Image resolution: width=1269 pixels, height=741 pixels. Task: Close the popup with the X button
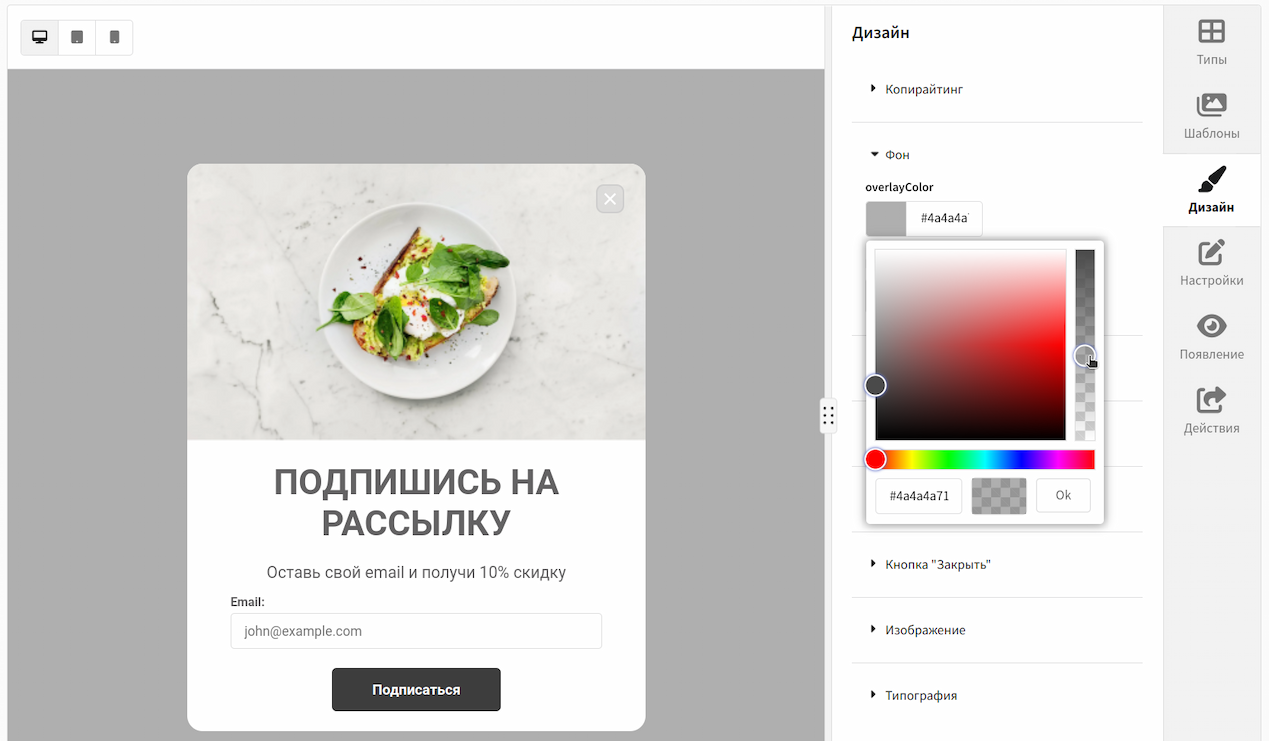click(610, 199)
